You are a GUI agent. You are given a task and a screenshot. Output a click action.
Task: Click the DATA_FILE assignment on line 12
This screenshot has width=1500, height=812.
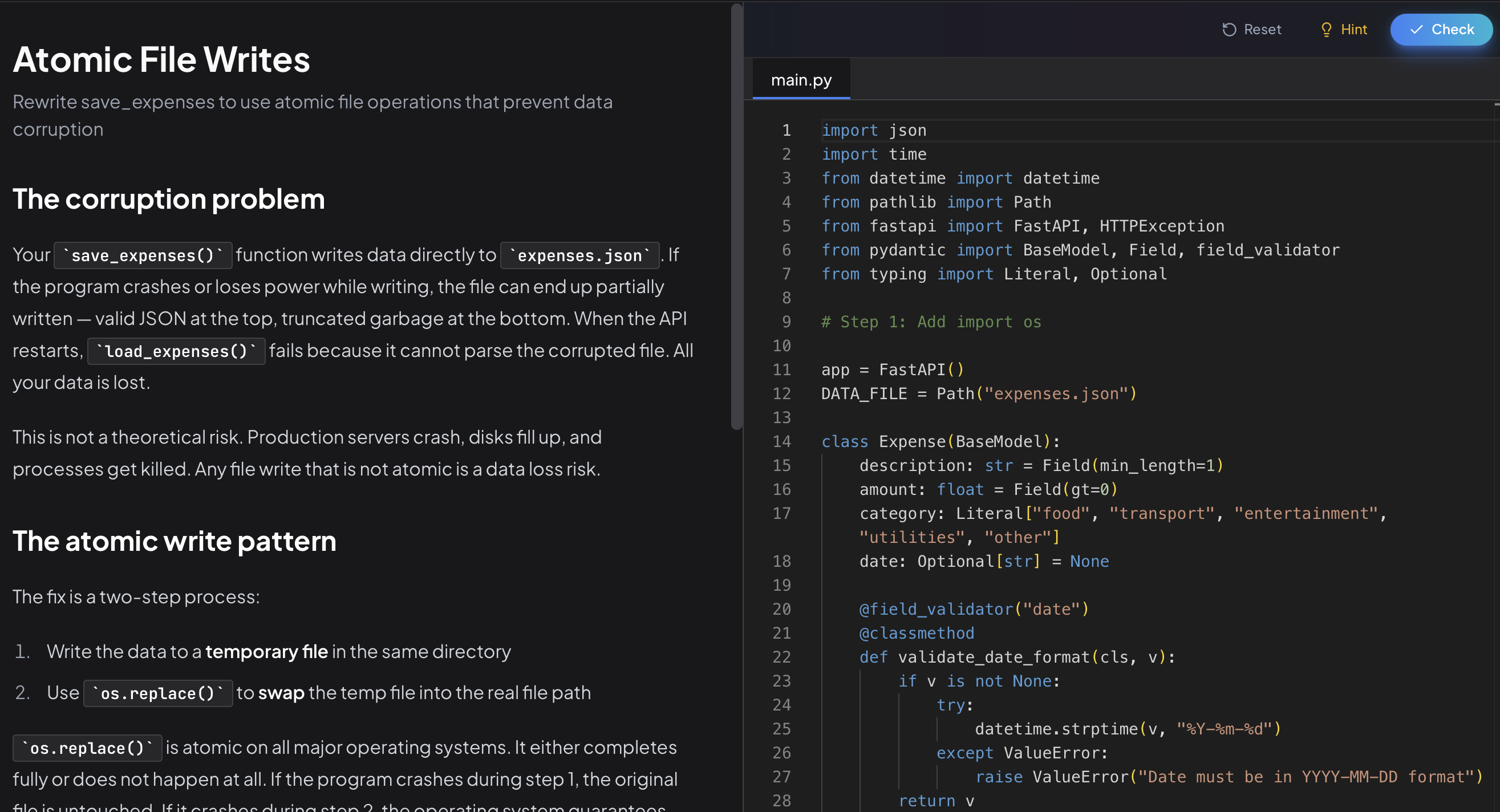coord(978,393)
